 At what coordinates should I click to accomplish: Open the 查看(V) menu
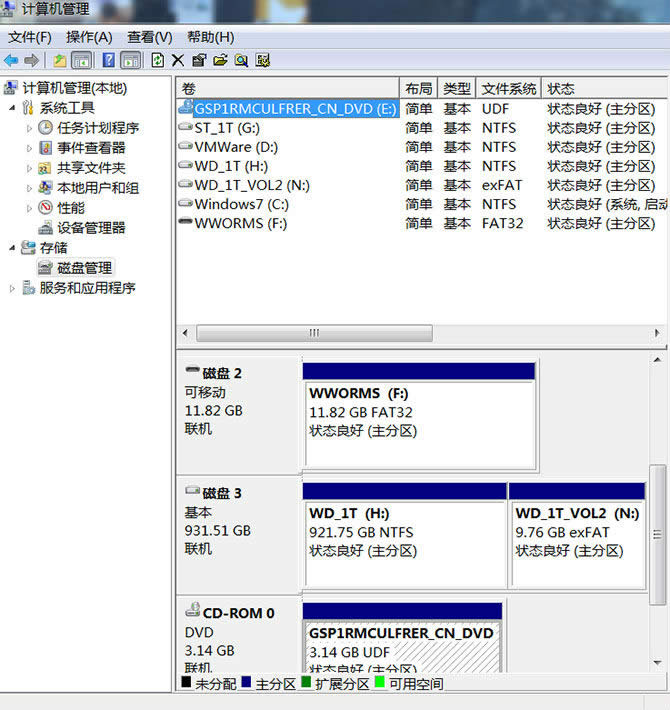(x=149, y=37)
